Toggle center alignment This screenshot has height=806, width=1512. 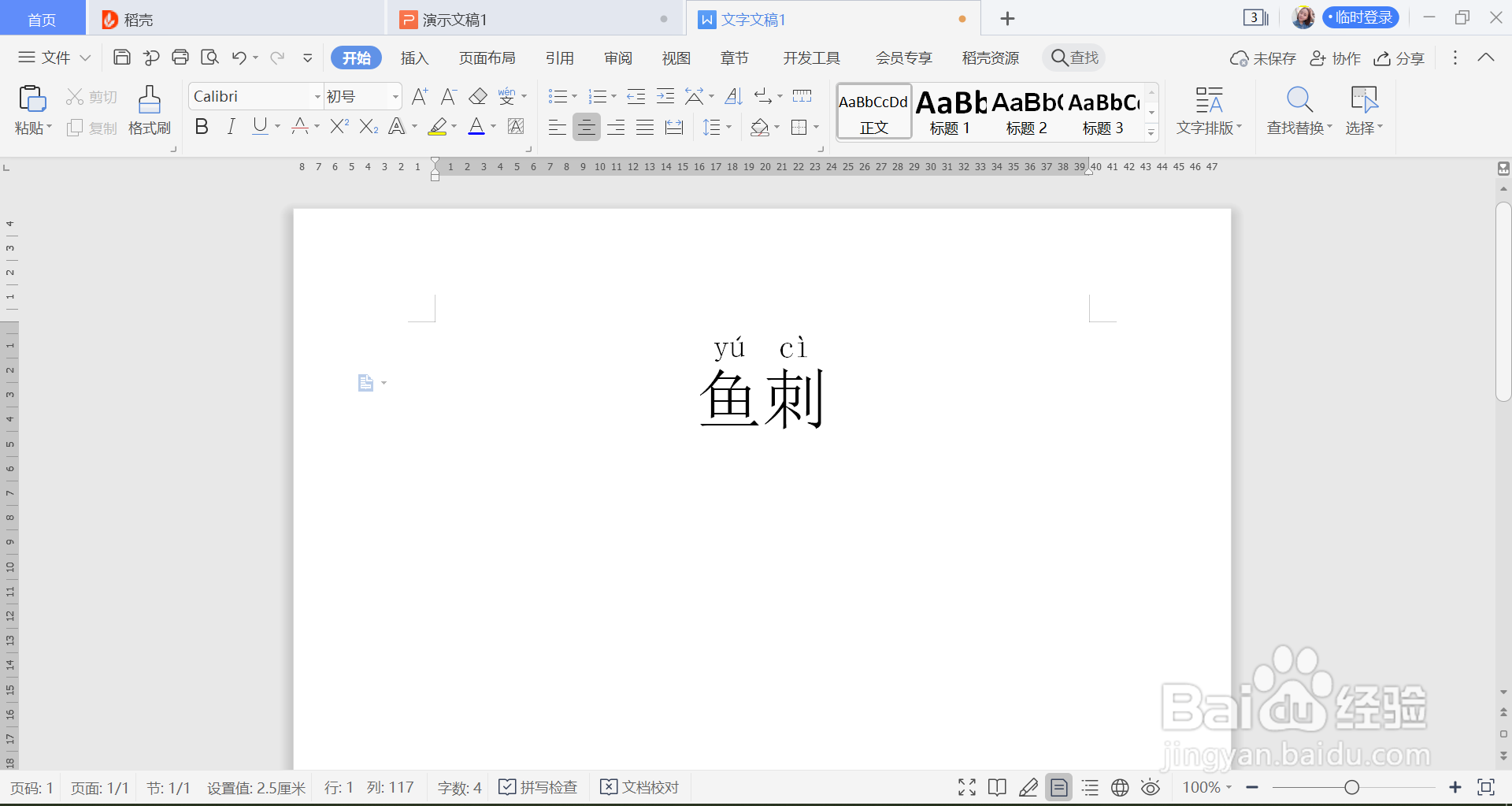click(586, 127)
